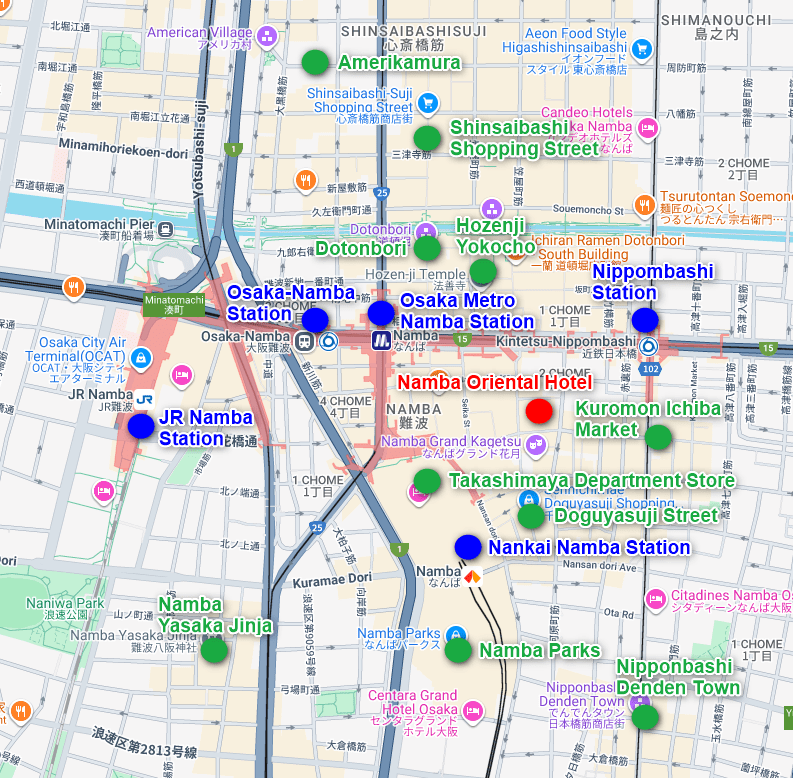Click the Citadines Namba hotel pin
Screen dimensions: 793x778
(x=655, y=600)
